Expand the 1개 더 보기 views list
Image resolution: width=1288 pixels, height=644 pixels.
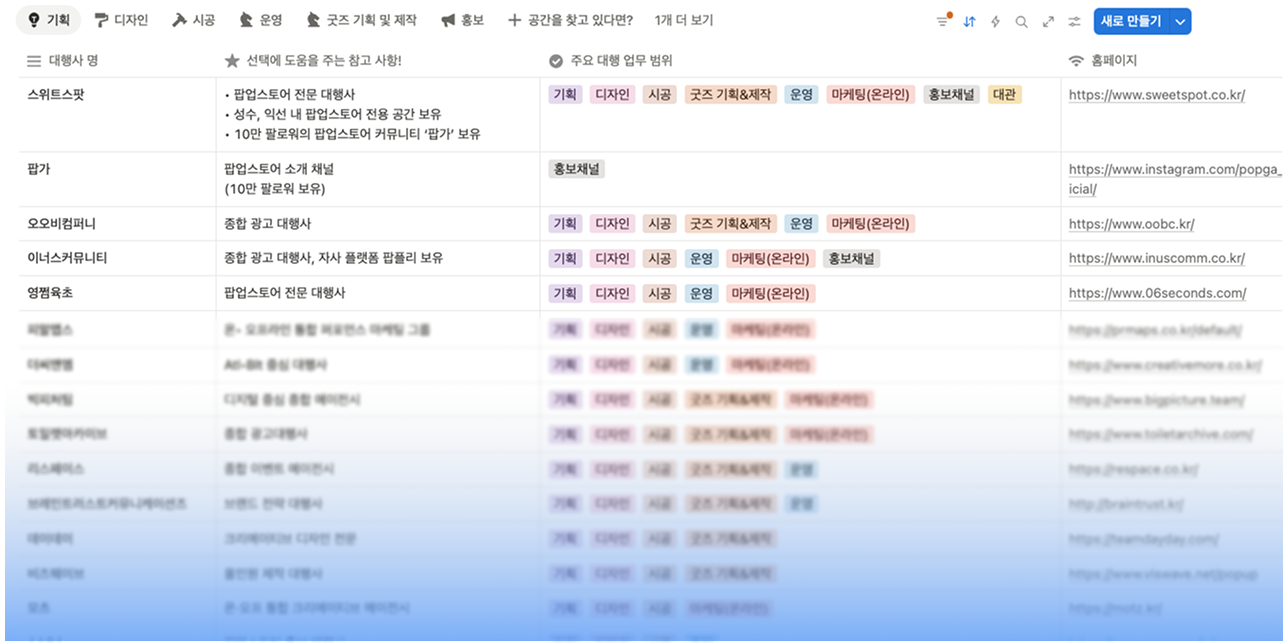pyautogui.click(x=684, y=20)
